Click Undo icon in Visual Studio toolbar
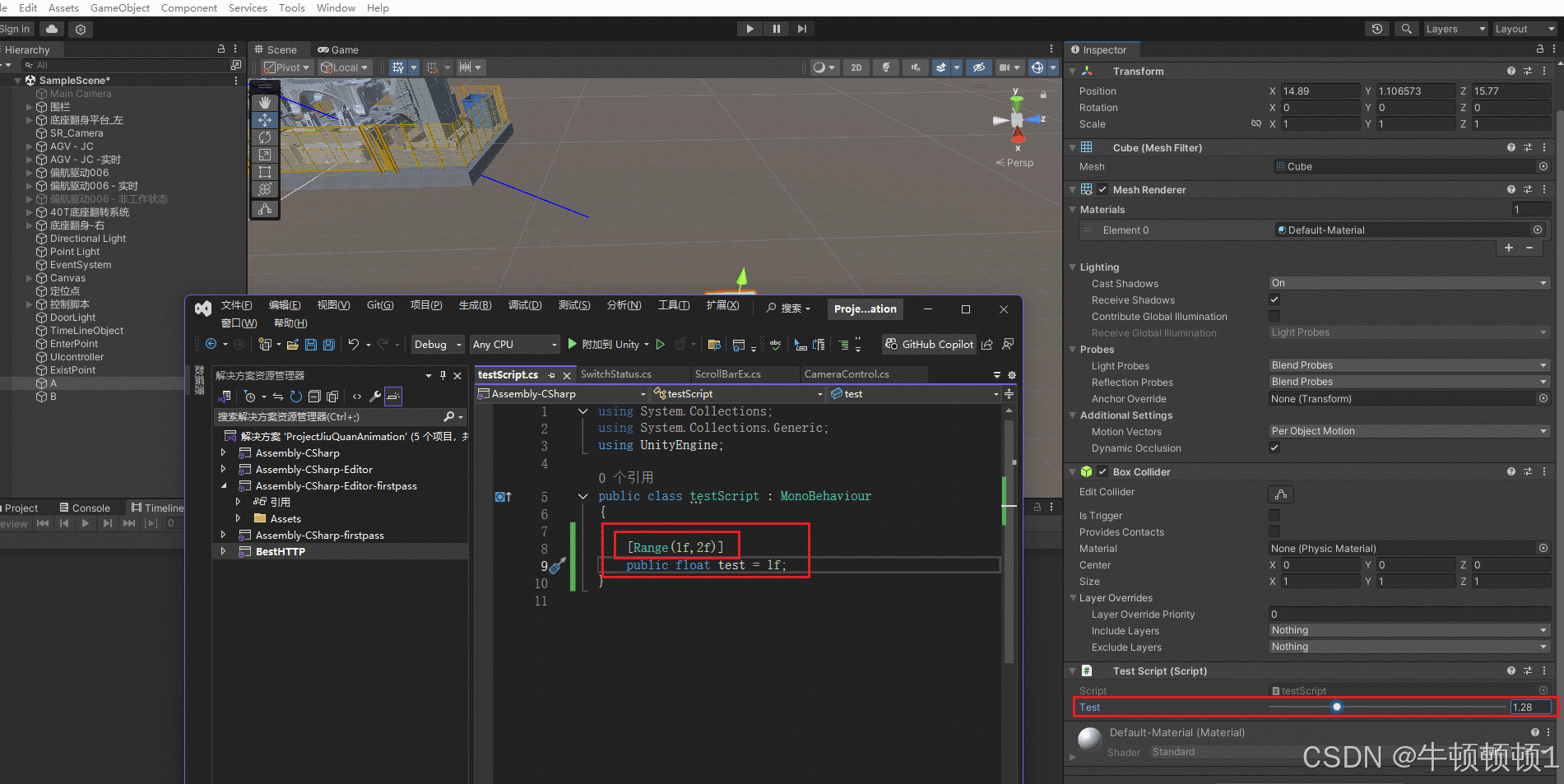 coord(354,345)
